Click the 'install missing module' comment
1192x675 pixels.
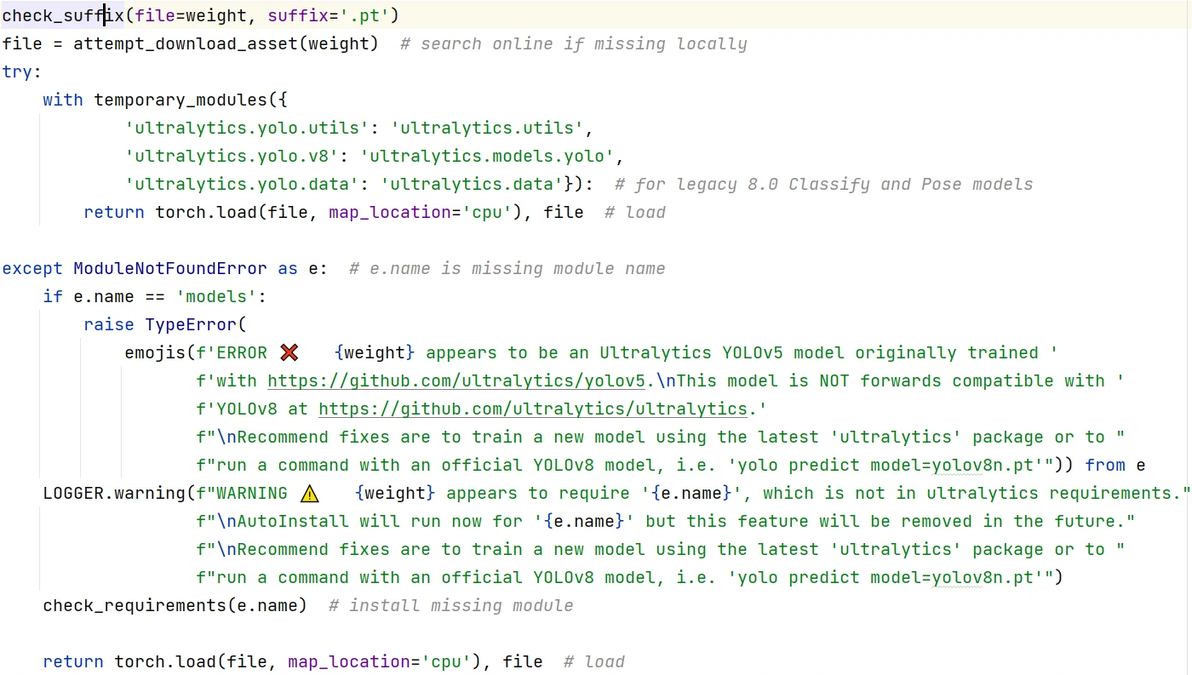tap(450, 606)
